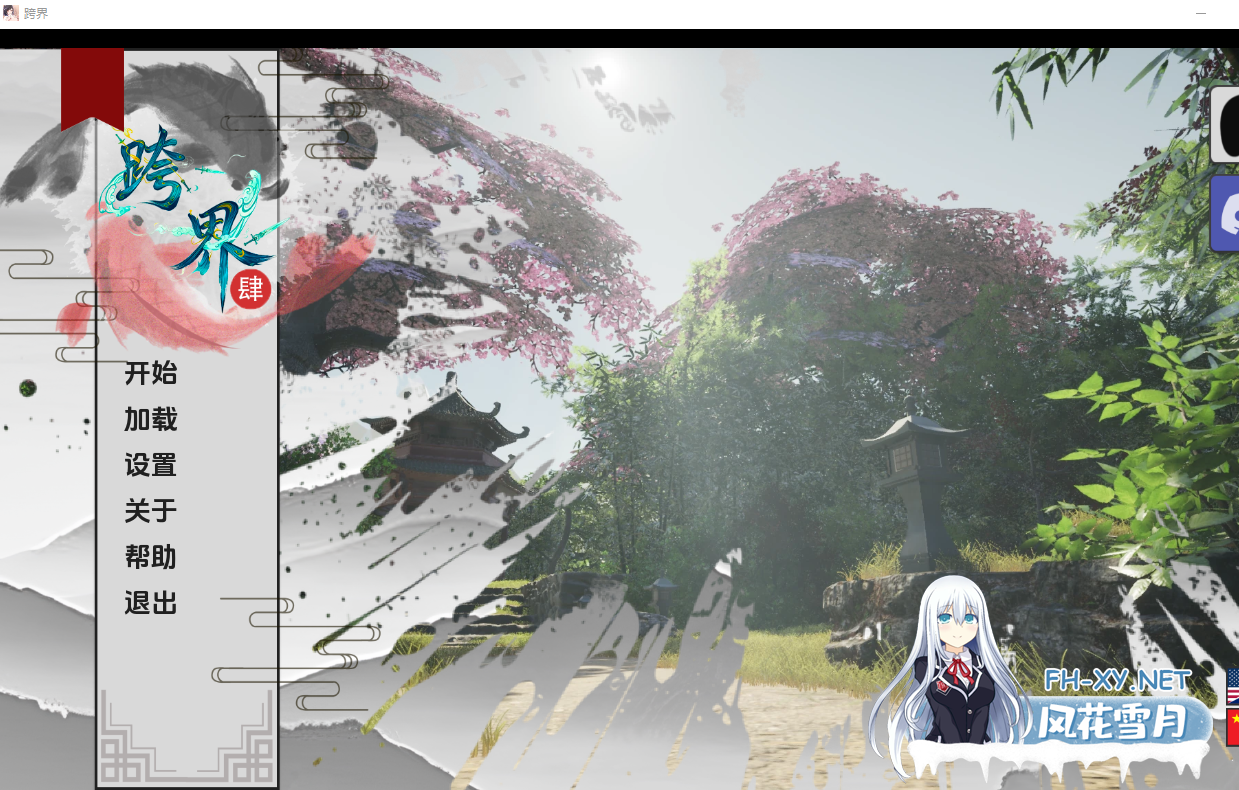Open the 设置 settings menu entry
This screenshot has width=1239, height=790.
149,466
